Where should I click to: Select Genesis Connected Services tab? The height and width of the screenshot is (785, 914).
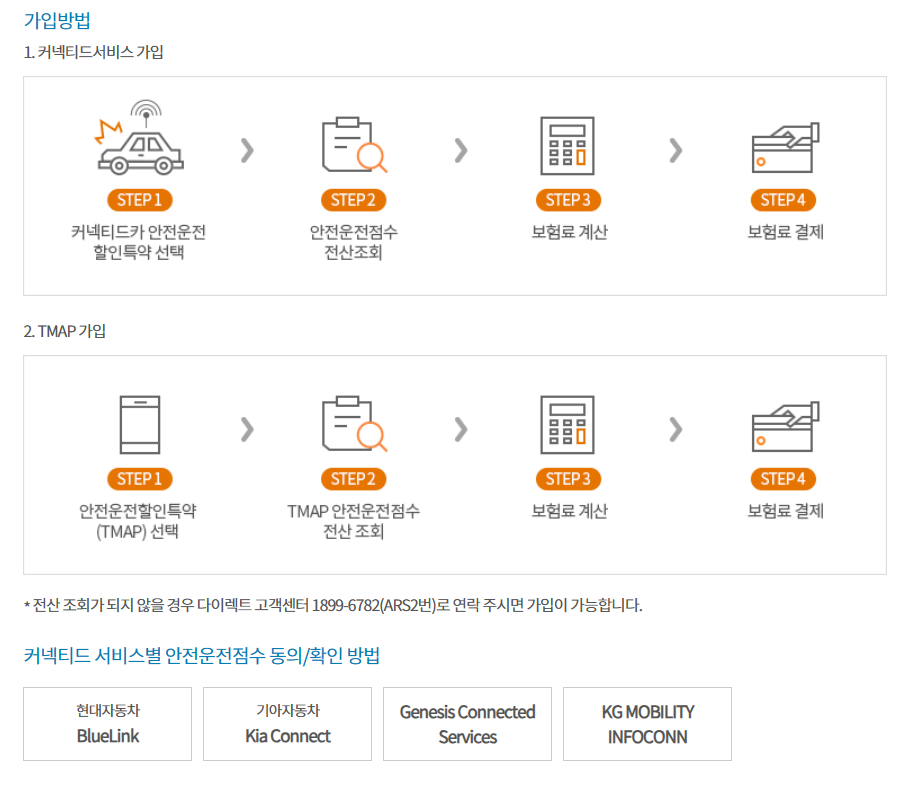(467, 724)
